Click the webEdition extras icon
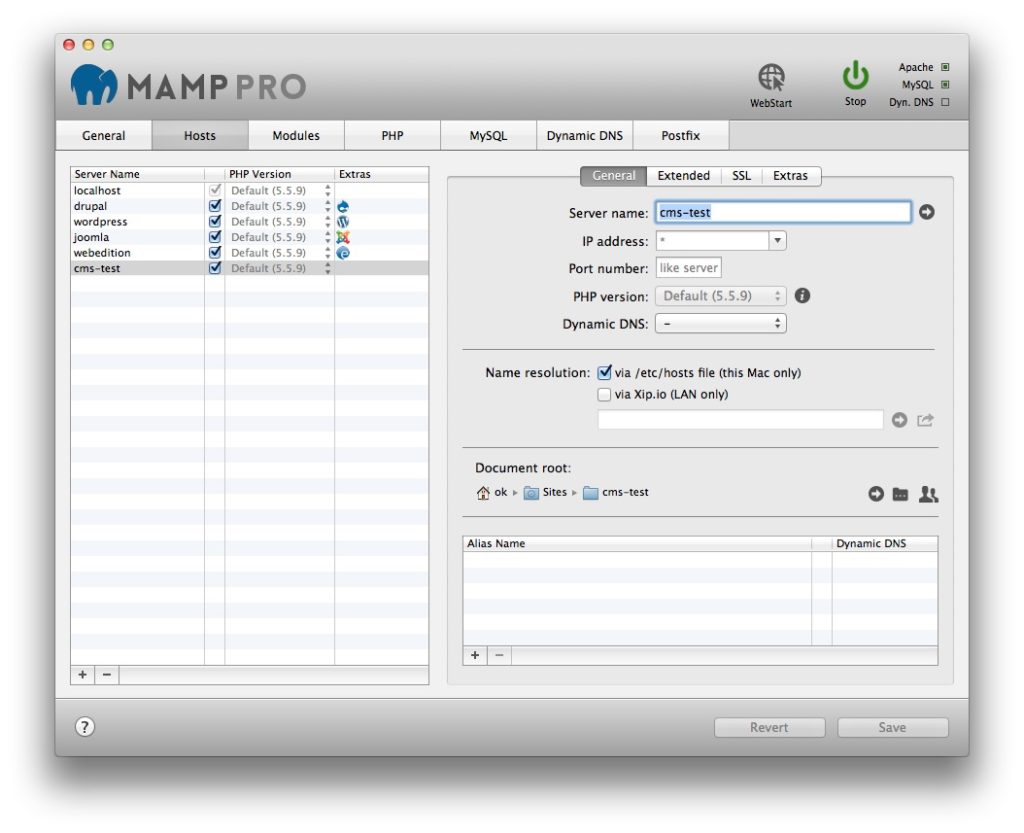This screenshot has height=833, width=1024. click(343, 253)
